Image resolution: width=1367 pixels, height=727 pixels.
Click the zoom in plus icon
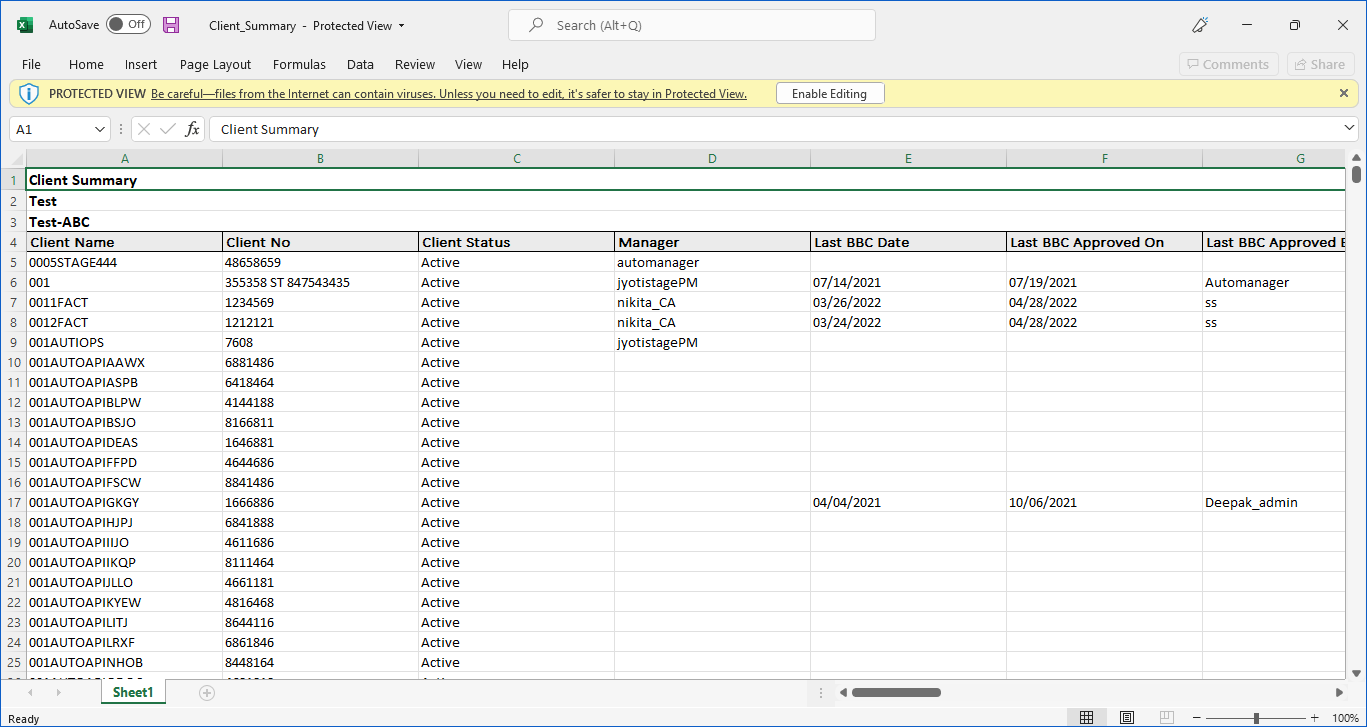pos(1315,718)
